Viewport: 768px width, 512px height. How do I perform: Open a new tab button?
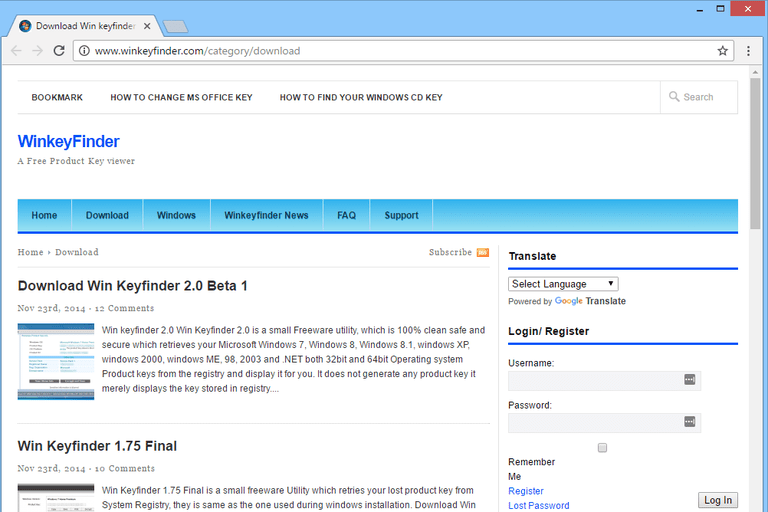(x=175, y=26)
